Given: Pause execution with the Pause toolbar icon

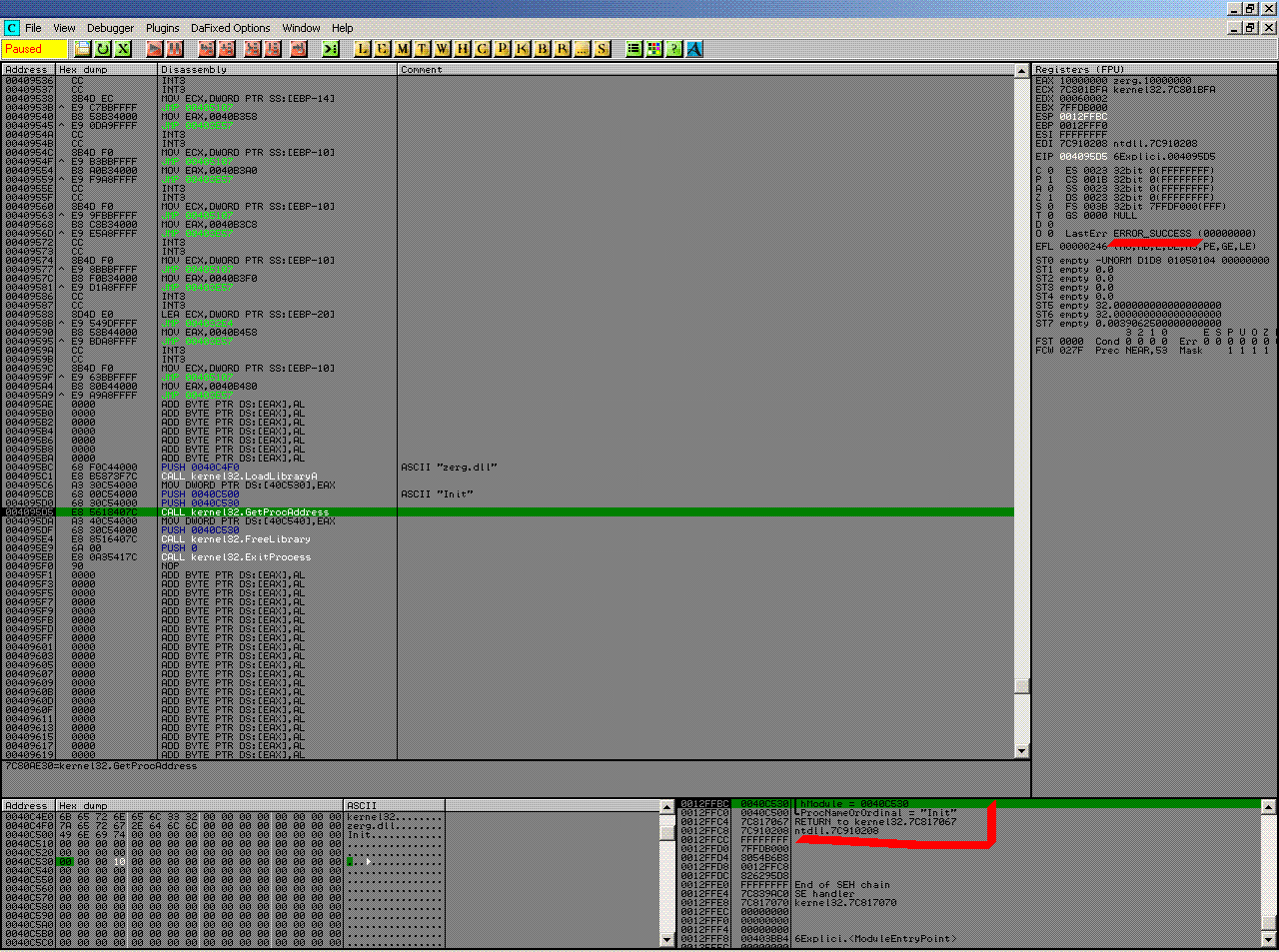Looking at the screenshot, I should [x=175, y=48].
